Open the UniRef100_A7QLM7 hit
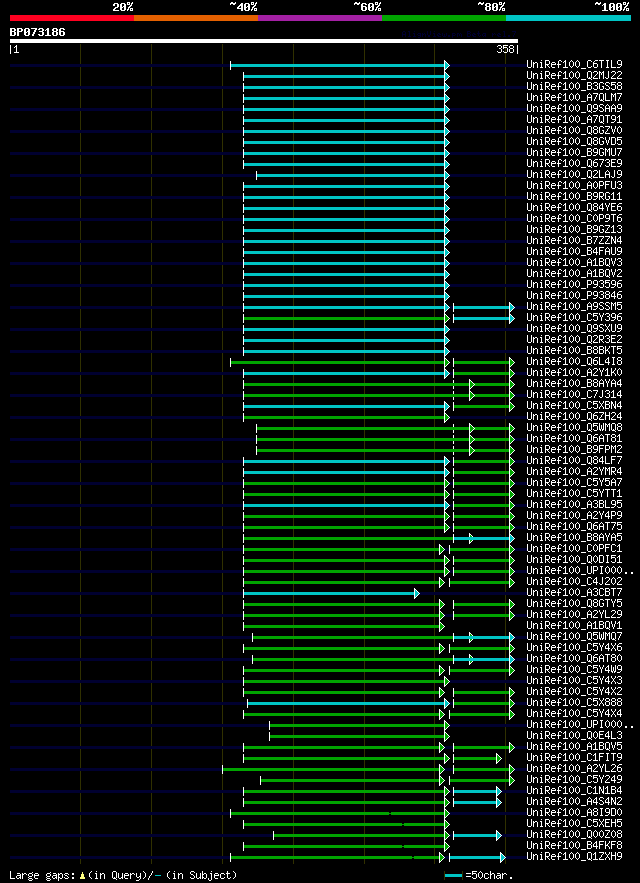This screenshot has height=883, width=640. click(x=574, y=98)
